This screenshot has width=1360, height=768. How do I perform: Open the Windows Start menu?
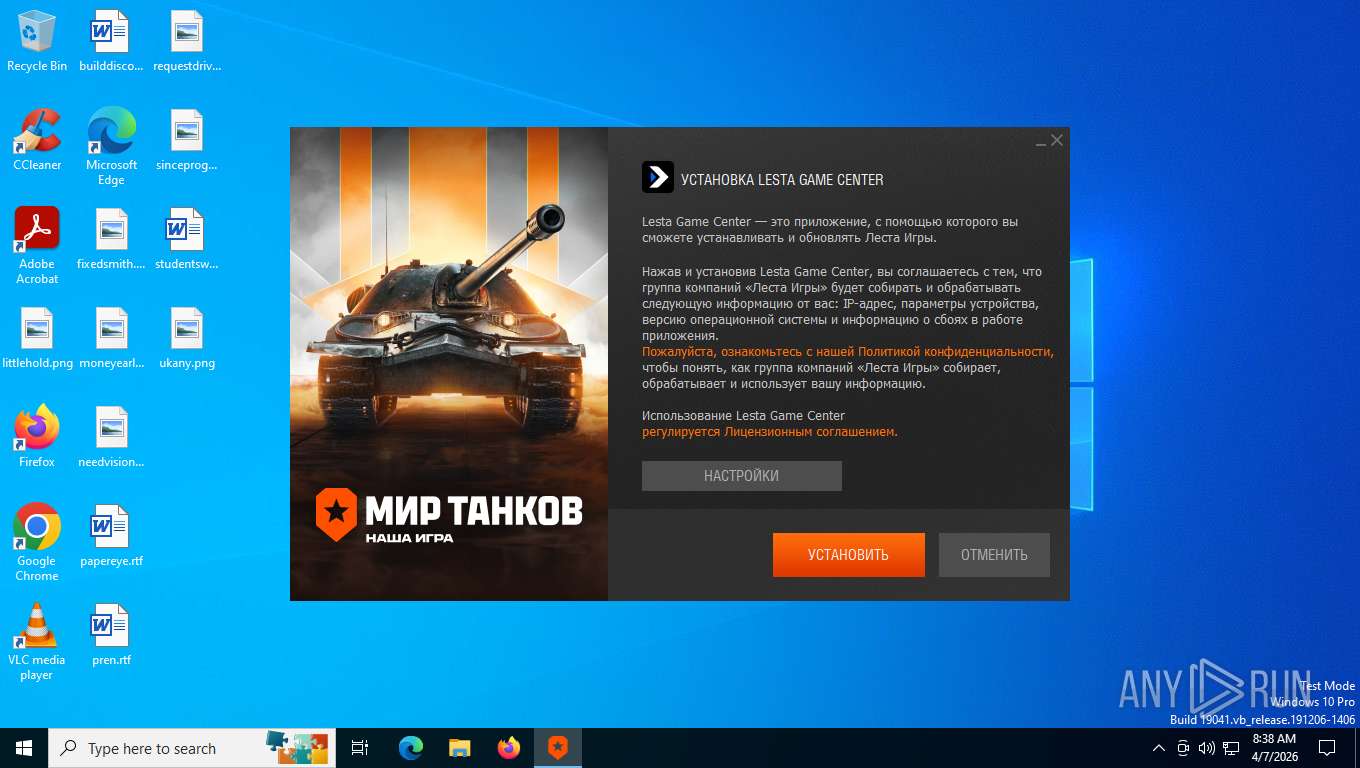click(24, 748)
